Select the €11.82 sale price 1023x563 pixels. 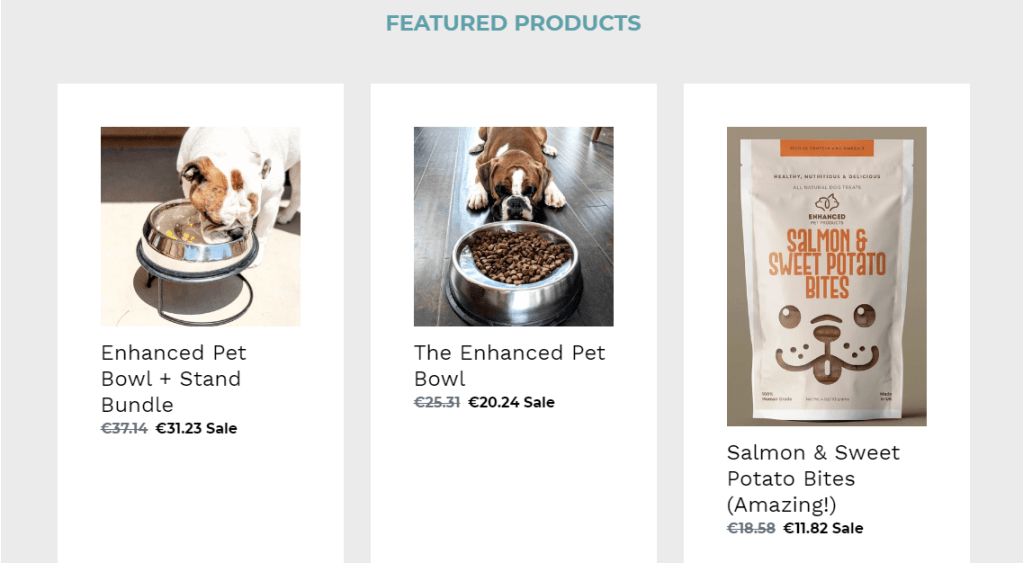pos(806,528)
